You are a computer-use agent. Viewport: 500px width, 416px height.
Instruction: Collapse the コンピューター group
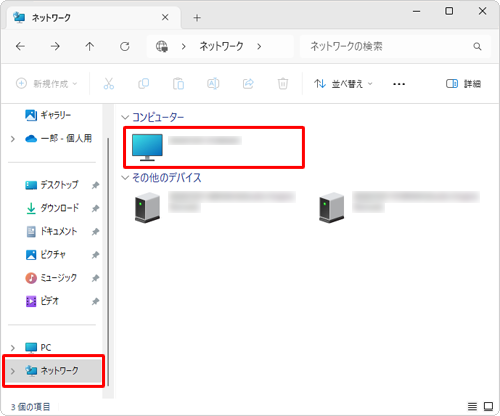(x=125, y=117)
